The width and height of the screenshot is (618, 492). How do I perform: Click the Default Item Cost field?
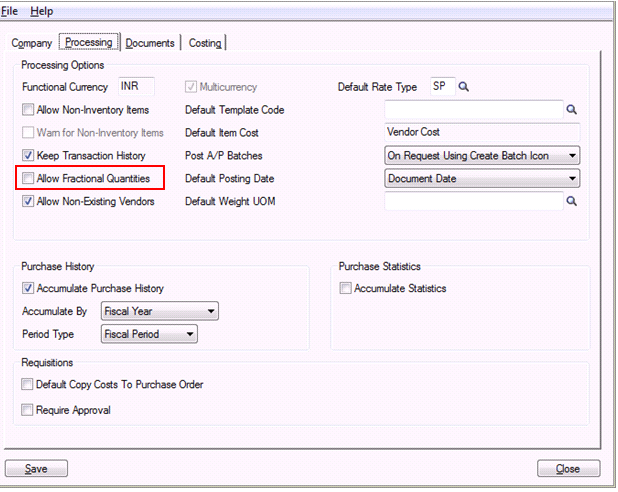(x=482, y=132)
